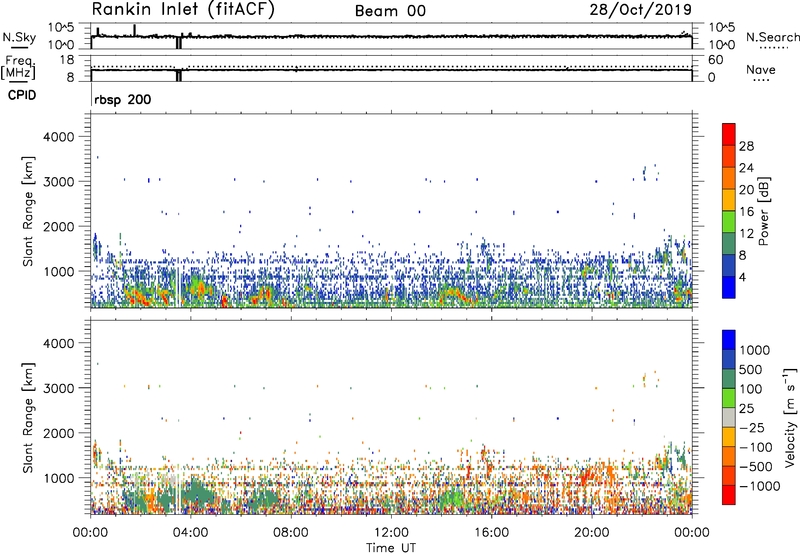The image size is (800, 554).
Task: Click the 4000 km tick of the power panel
Action: (x=59, y=137)
